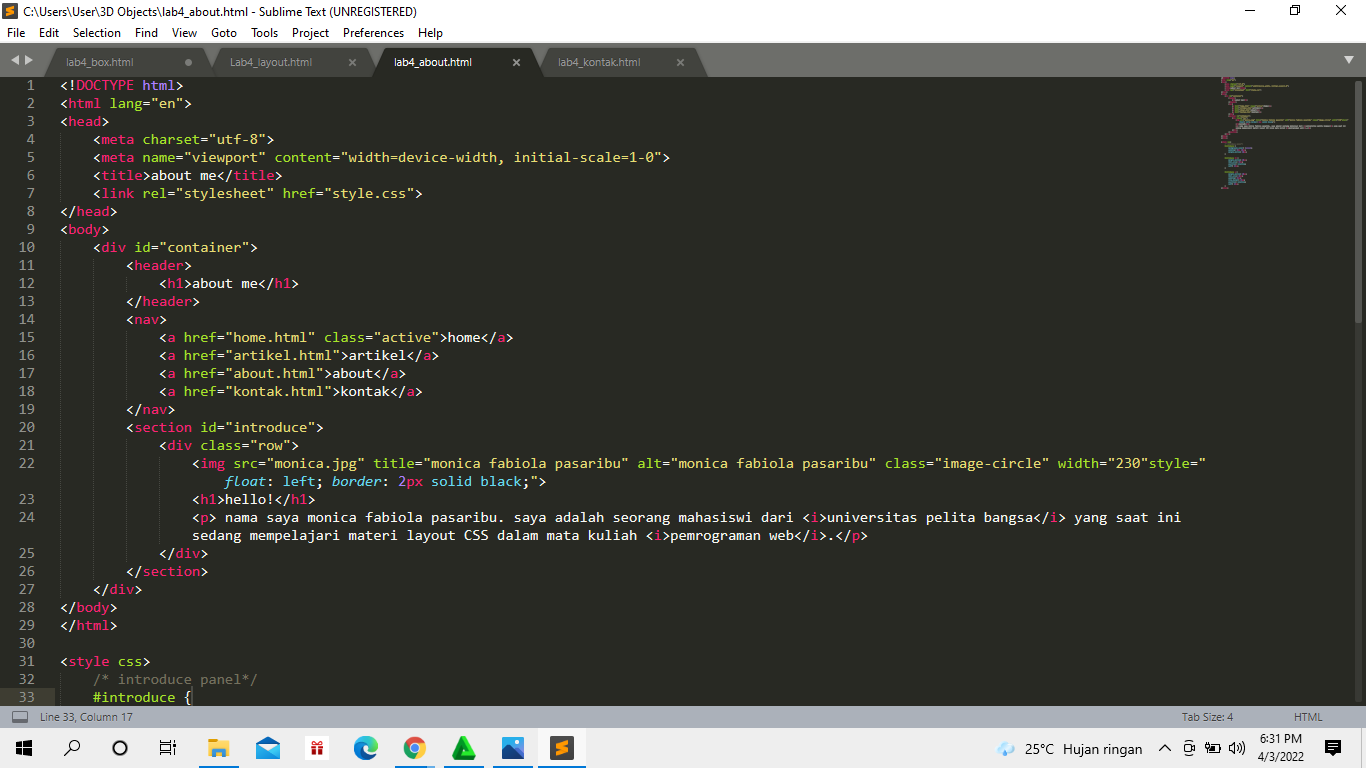Open the tab overflow dropdown at top right
The width and height of the screenshot is (1366, 768).
pos(1351,61)
